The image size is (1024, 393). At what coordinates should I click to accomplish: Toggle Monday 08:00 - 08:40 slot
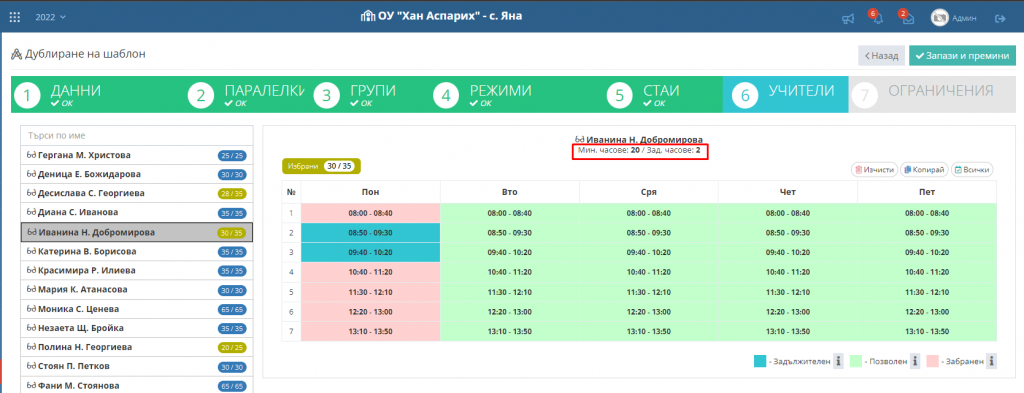point(370,213)
